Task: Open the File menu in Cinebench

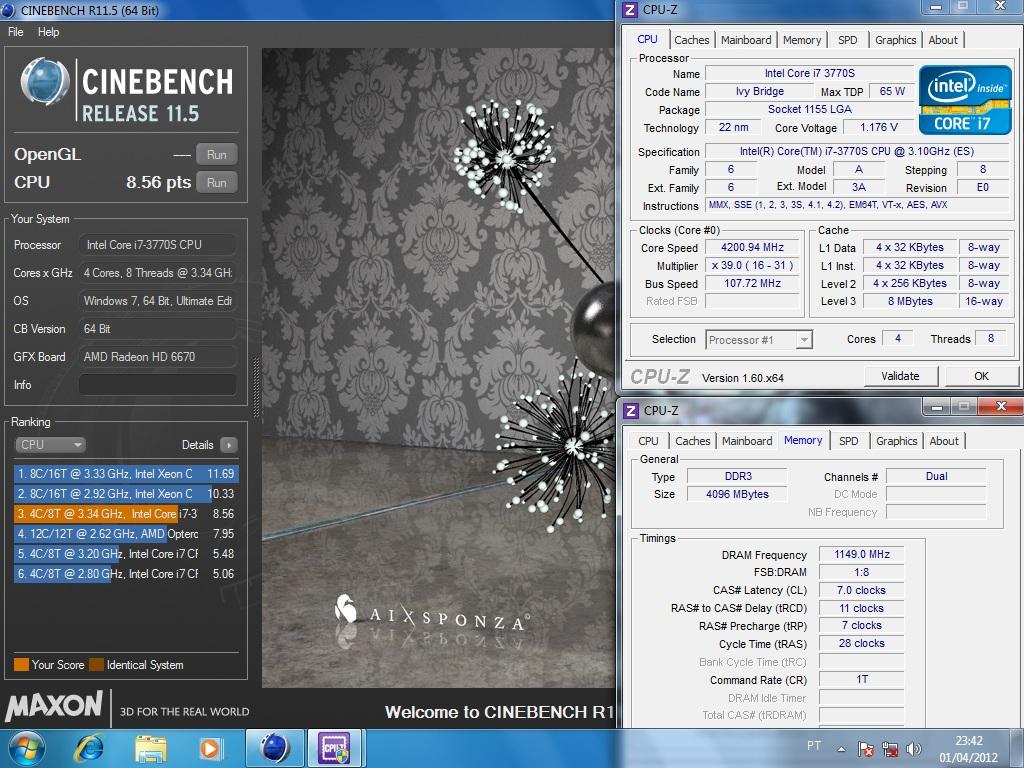Action: [x=16, y=31]
